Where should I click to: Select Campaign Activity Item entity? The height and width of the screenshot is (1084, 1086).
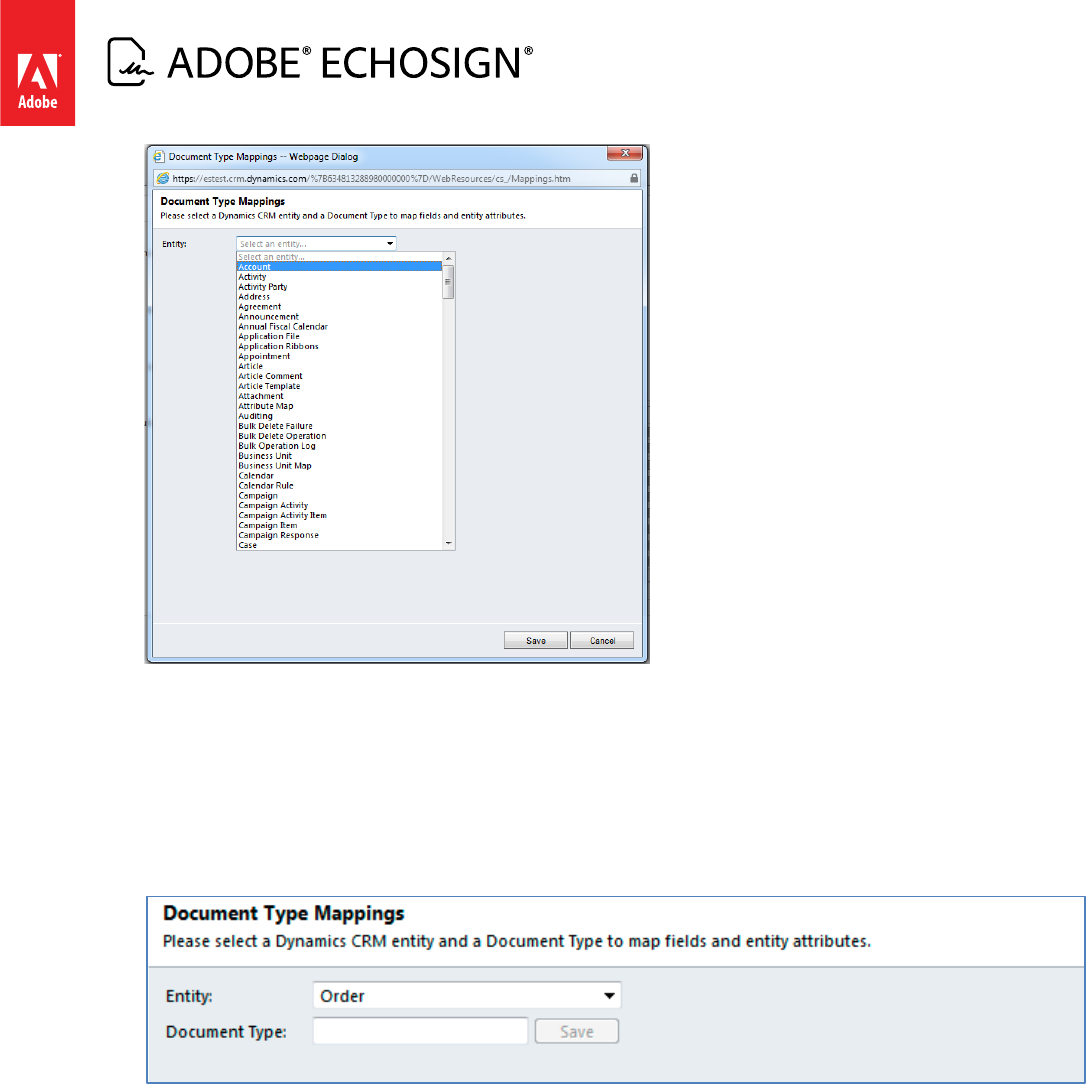click(x=339, y=515)
